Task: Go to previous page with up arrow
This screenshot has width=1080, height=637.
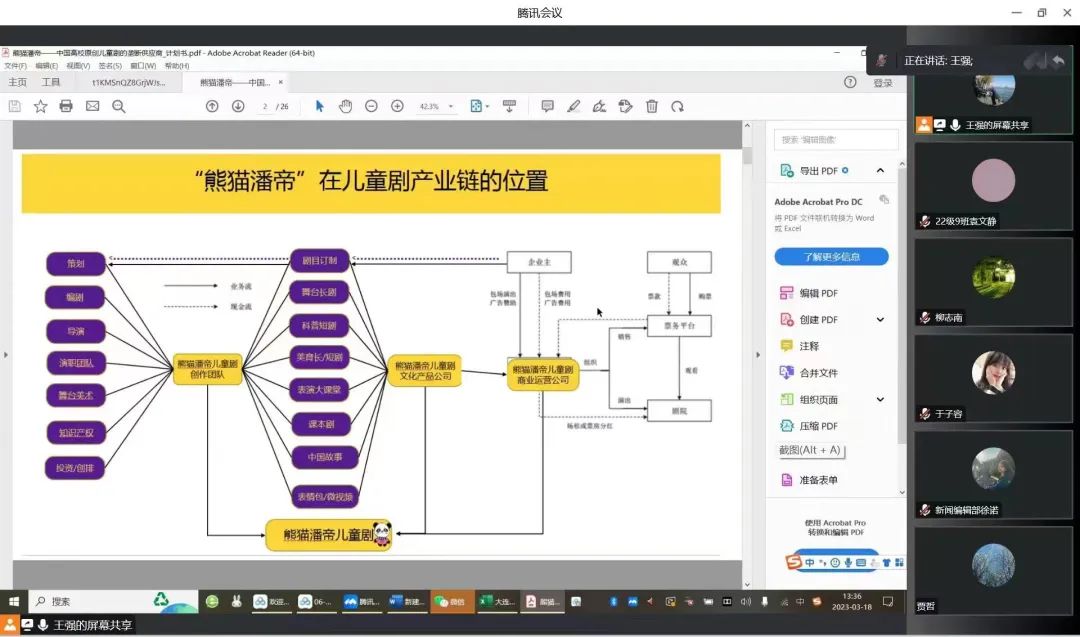Action: [212, 106]
